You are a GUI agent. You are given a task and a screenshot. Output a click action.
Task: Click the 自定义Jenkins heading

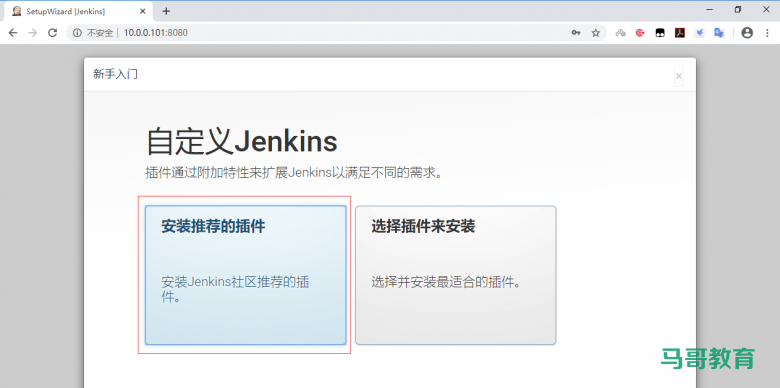pos(242,141)
